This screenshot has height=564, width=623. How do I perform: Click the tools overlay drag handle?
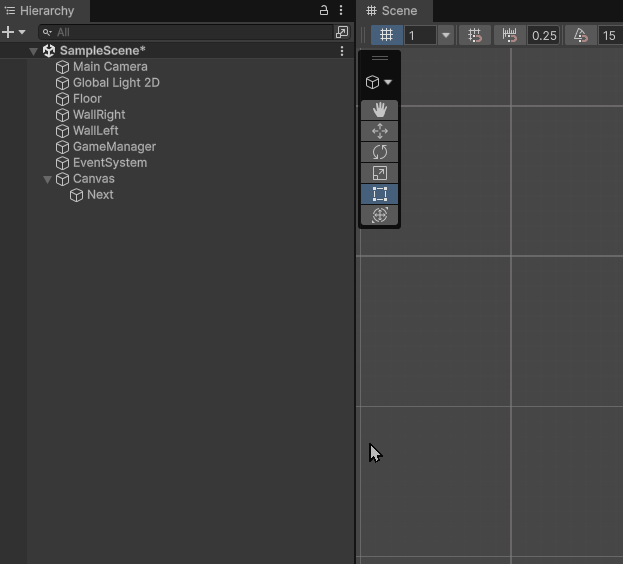[380, 58]
